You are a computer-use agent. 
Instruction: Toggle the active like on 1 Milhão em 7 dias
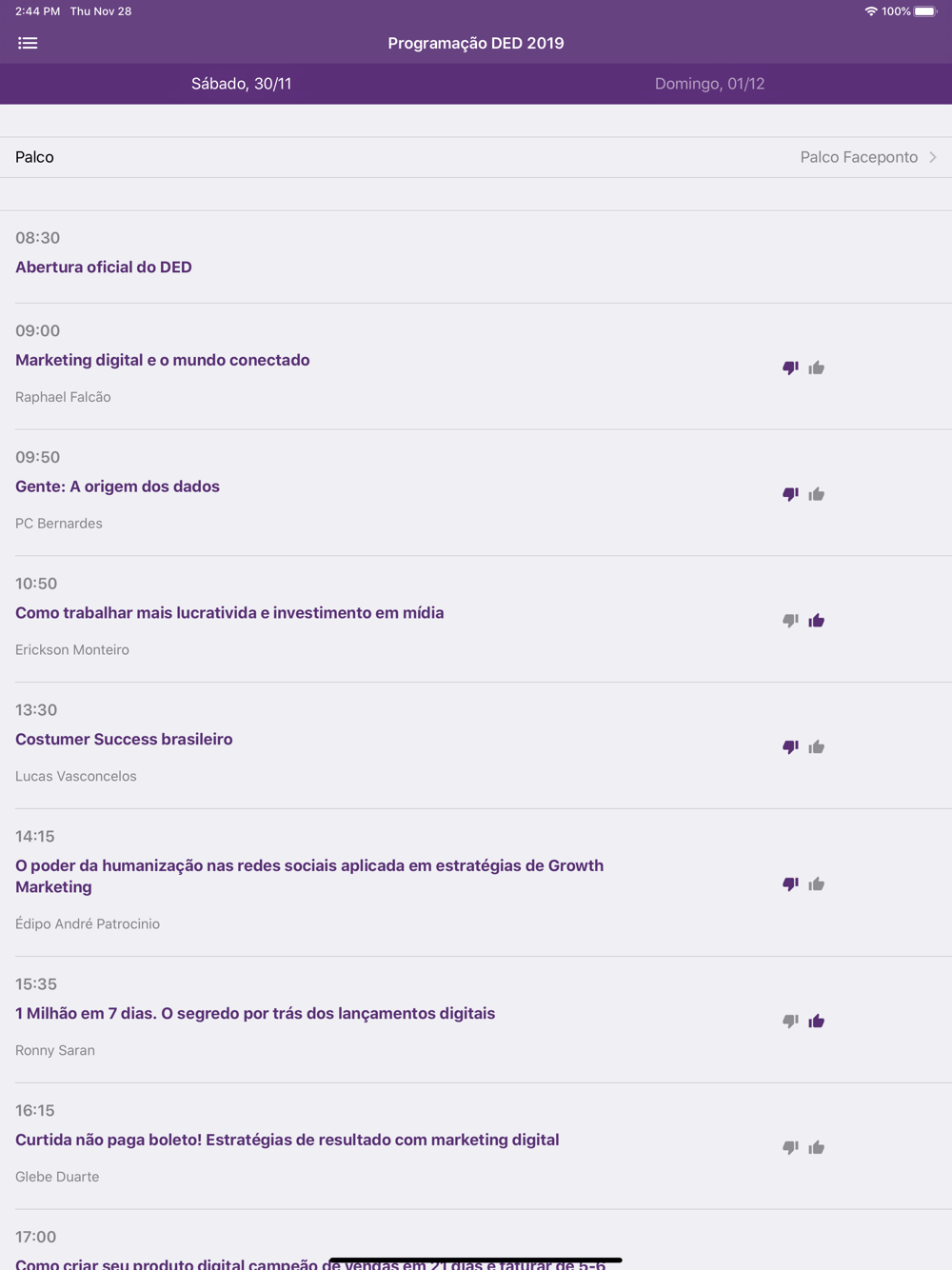(817, 1022)
